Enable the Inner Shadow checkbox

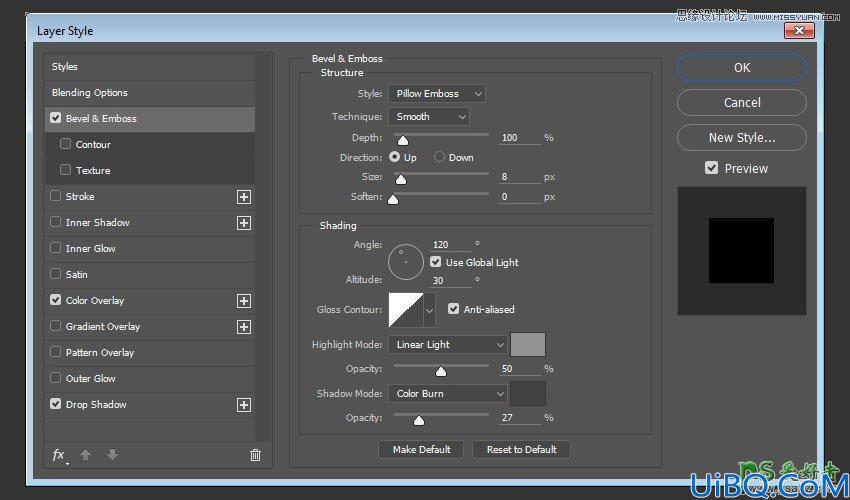pyautogui.click(x=55, y=222)
